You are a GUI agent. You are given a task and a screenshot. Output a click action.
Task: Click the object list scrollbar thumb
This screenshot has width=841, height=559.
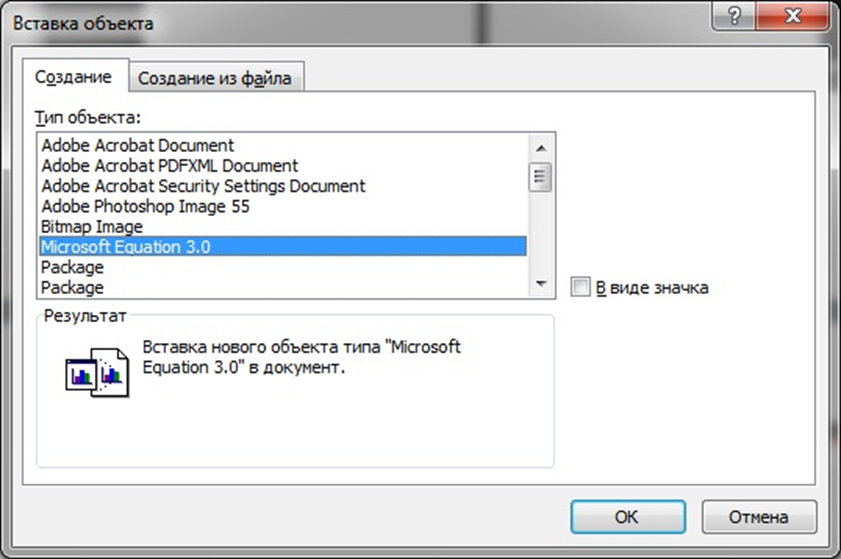[541, 176]
